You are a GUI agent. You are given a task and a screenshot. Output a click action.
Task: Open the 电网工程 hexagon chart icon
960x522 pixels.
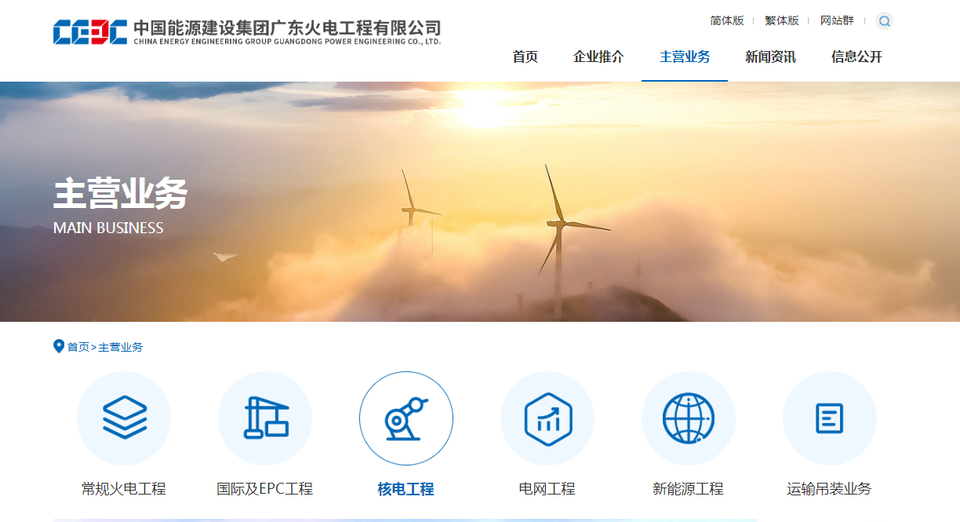[x=547, y=419]
